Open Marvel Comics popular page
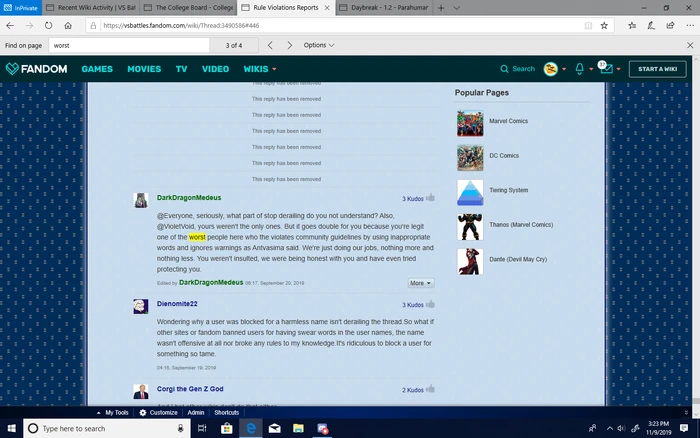This screenshot has width=700, height=438. pyautogui.click(x=508, y=121)
